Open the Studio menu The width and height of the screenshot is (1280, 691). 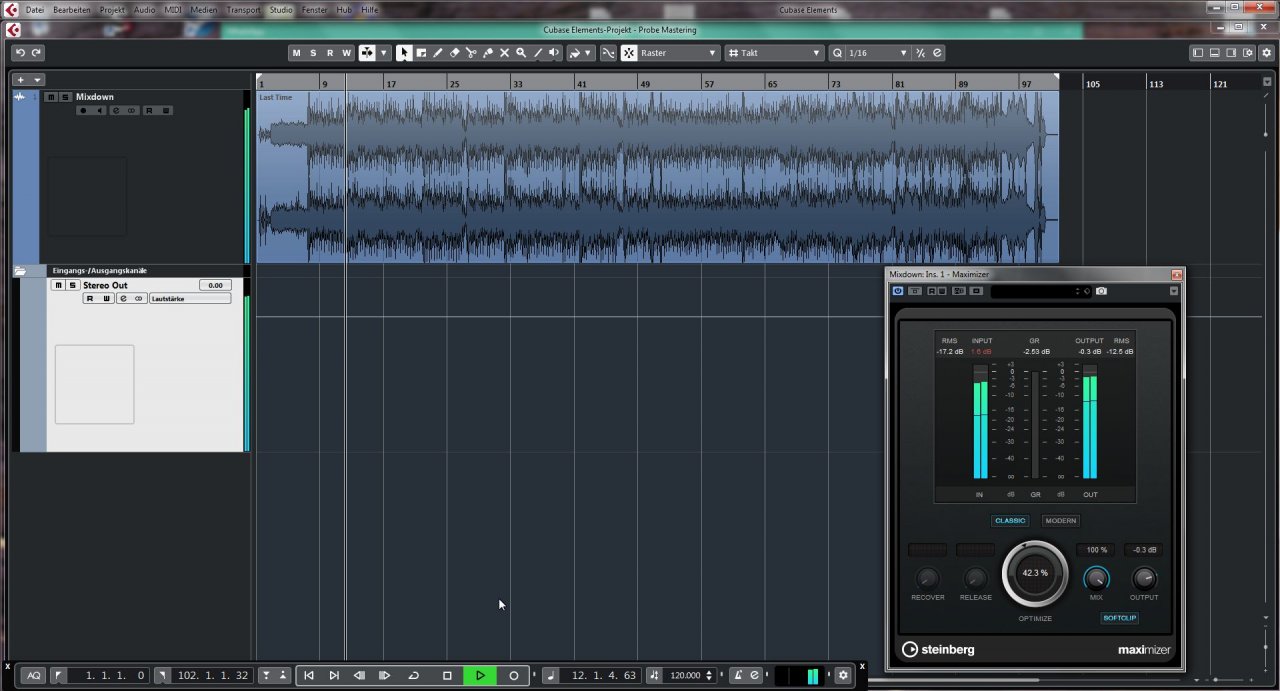tap(281, 10)
